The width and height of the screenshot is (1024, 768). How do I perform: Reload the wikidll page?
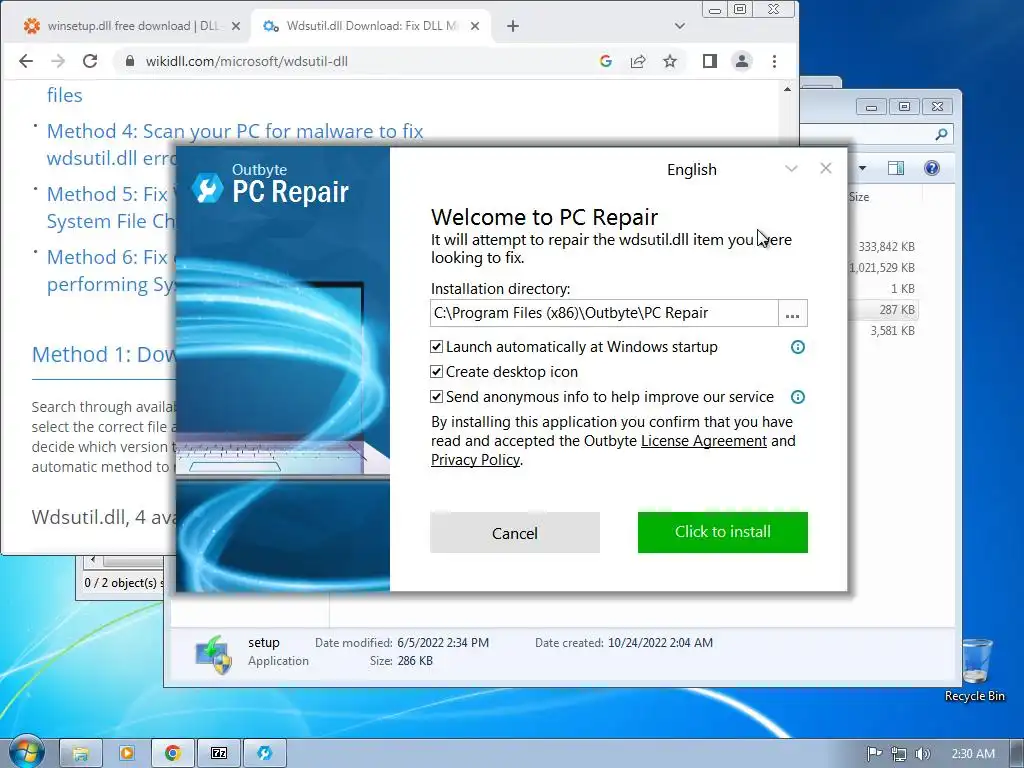click(x=90, y=61)
